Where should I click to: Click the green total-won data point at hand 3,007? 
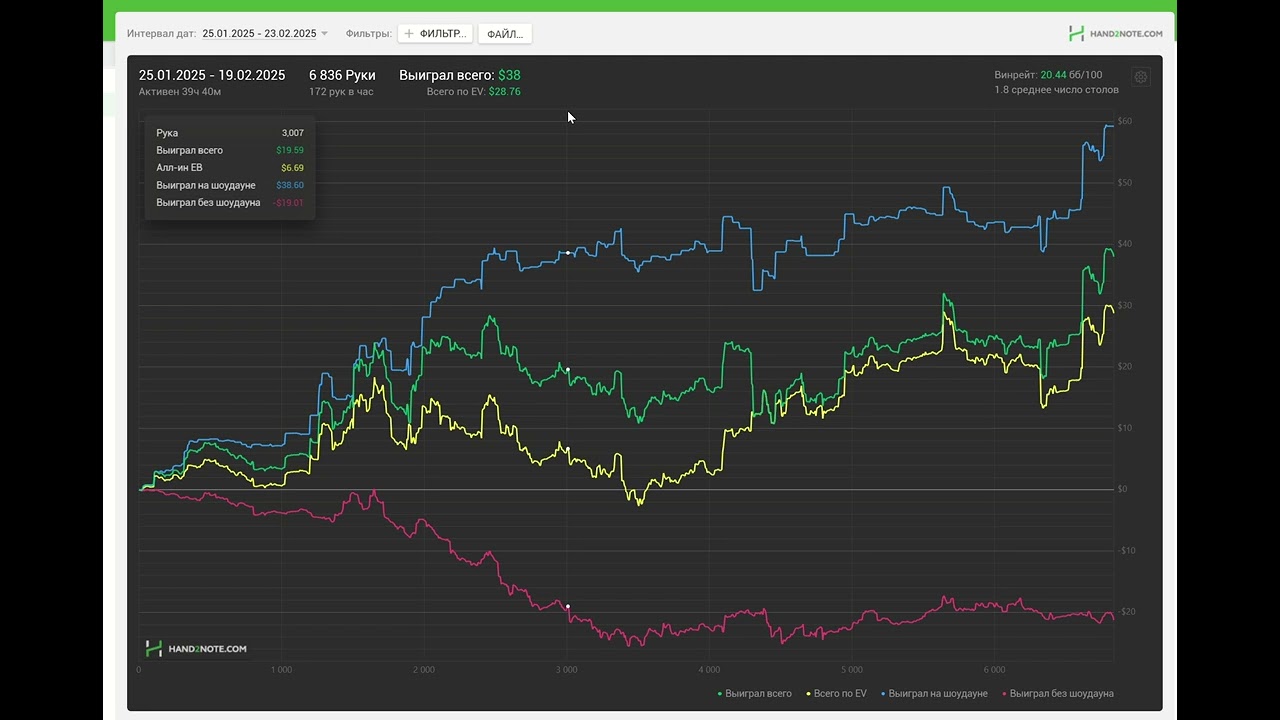[568, 370]
